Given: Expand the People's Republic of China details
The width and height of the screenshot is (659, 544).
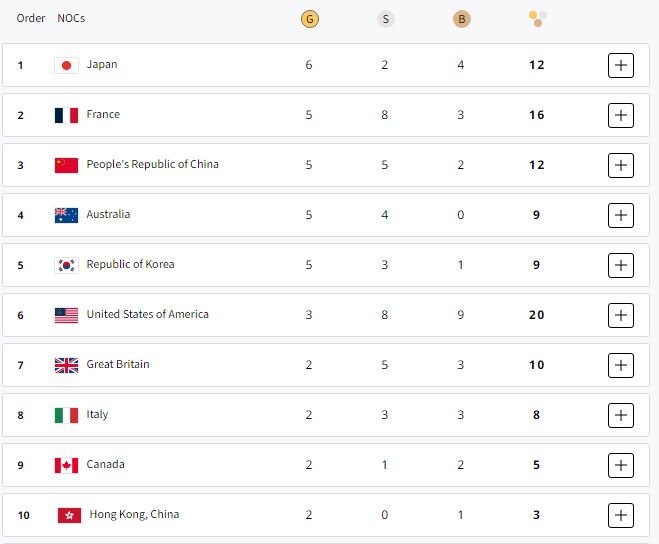Looking at the screenshot, I should click(x=621, y=165).
